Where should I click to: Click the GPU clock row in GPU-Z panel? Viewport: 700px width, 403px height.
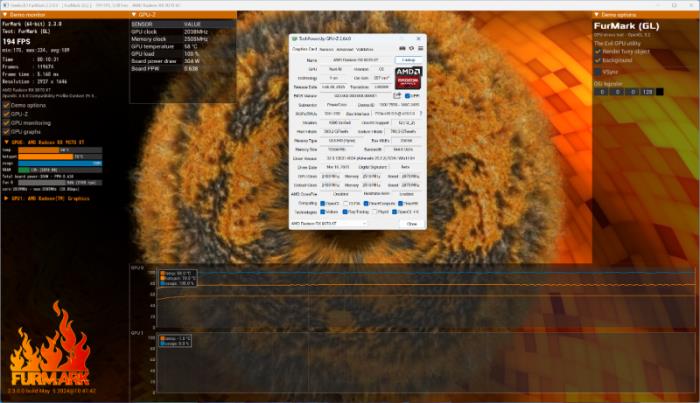tap(183, 32)
